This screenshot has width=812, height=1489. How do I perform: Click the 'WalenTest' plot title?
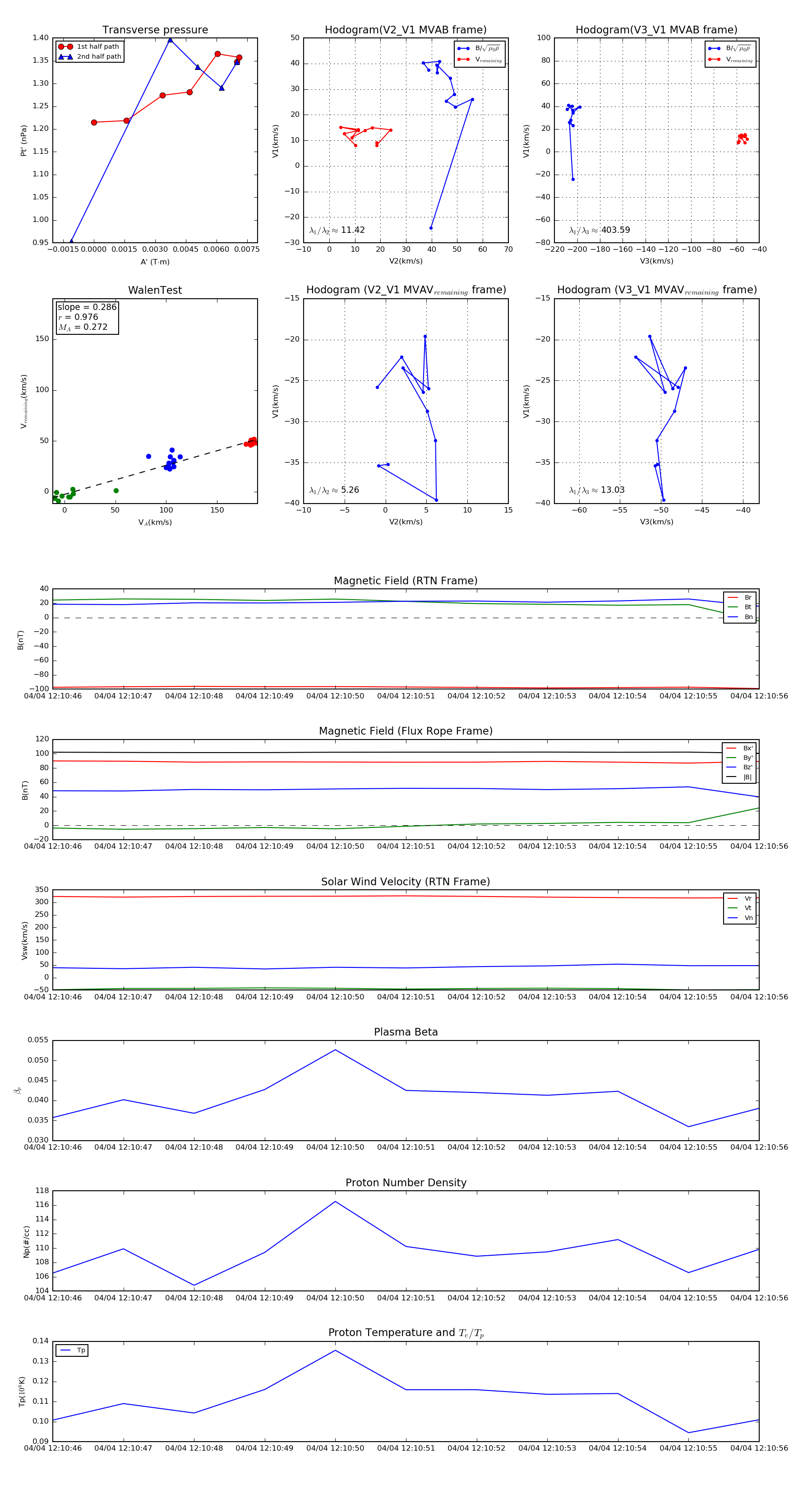pos(155,290)
